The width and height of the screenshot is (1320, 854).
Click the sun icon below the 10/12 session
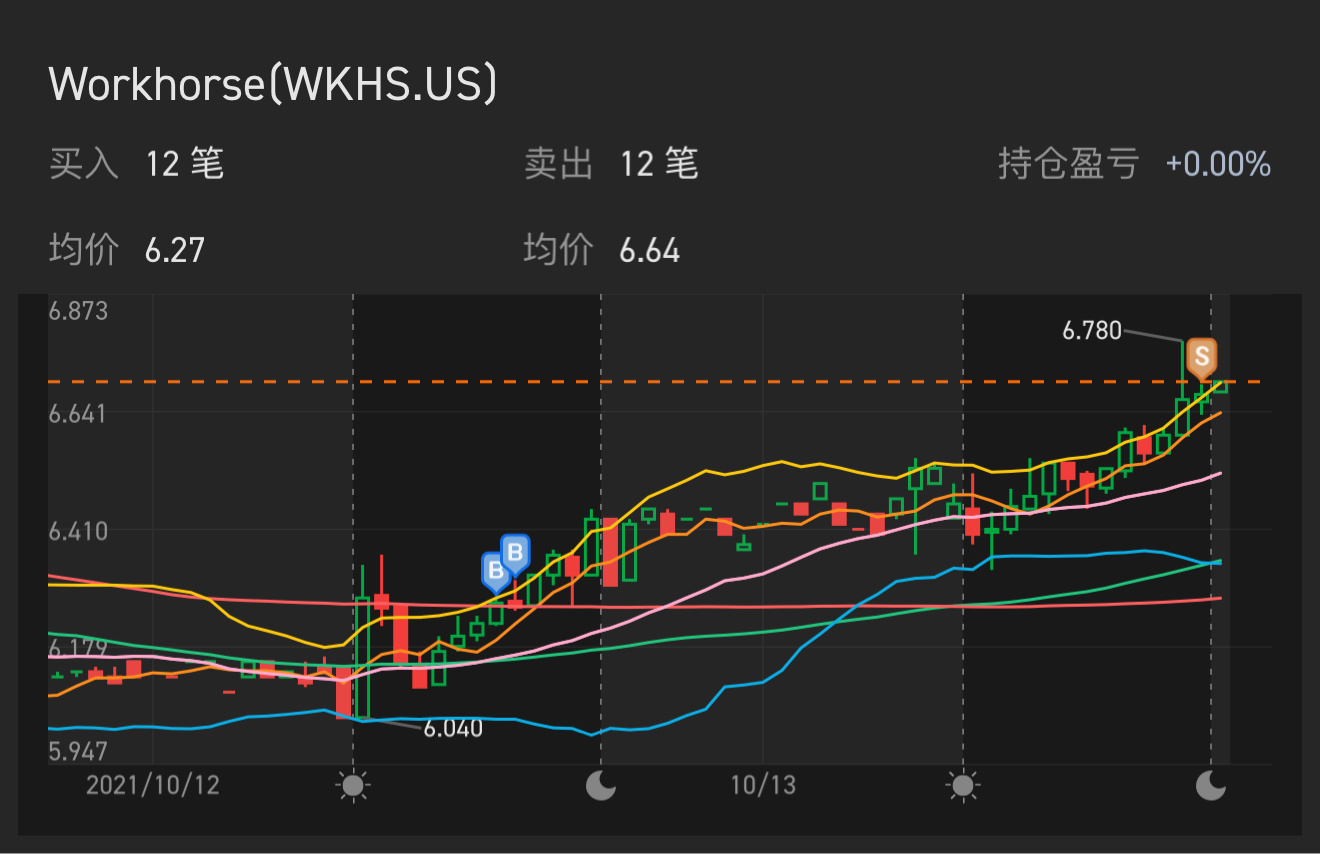tap(353, 786)
